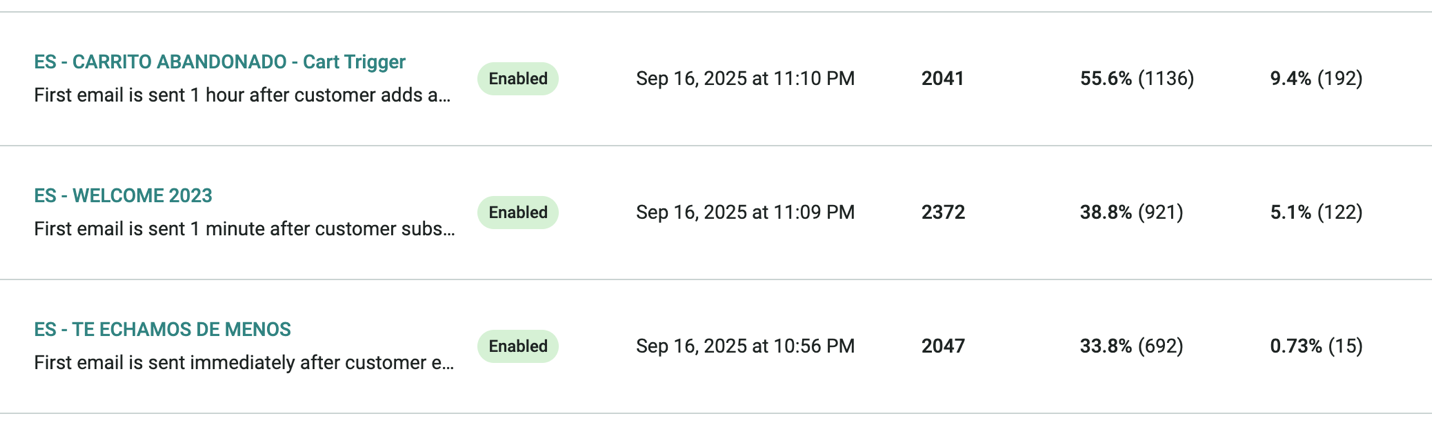
Task: Click the 2041 sent count
Action: click(943, 79)
